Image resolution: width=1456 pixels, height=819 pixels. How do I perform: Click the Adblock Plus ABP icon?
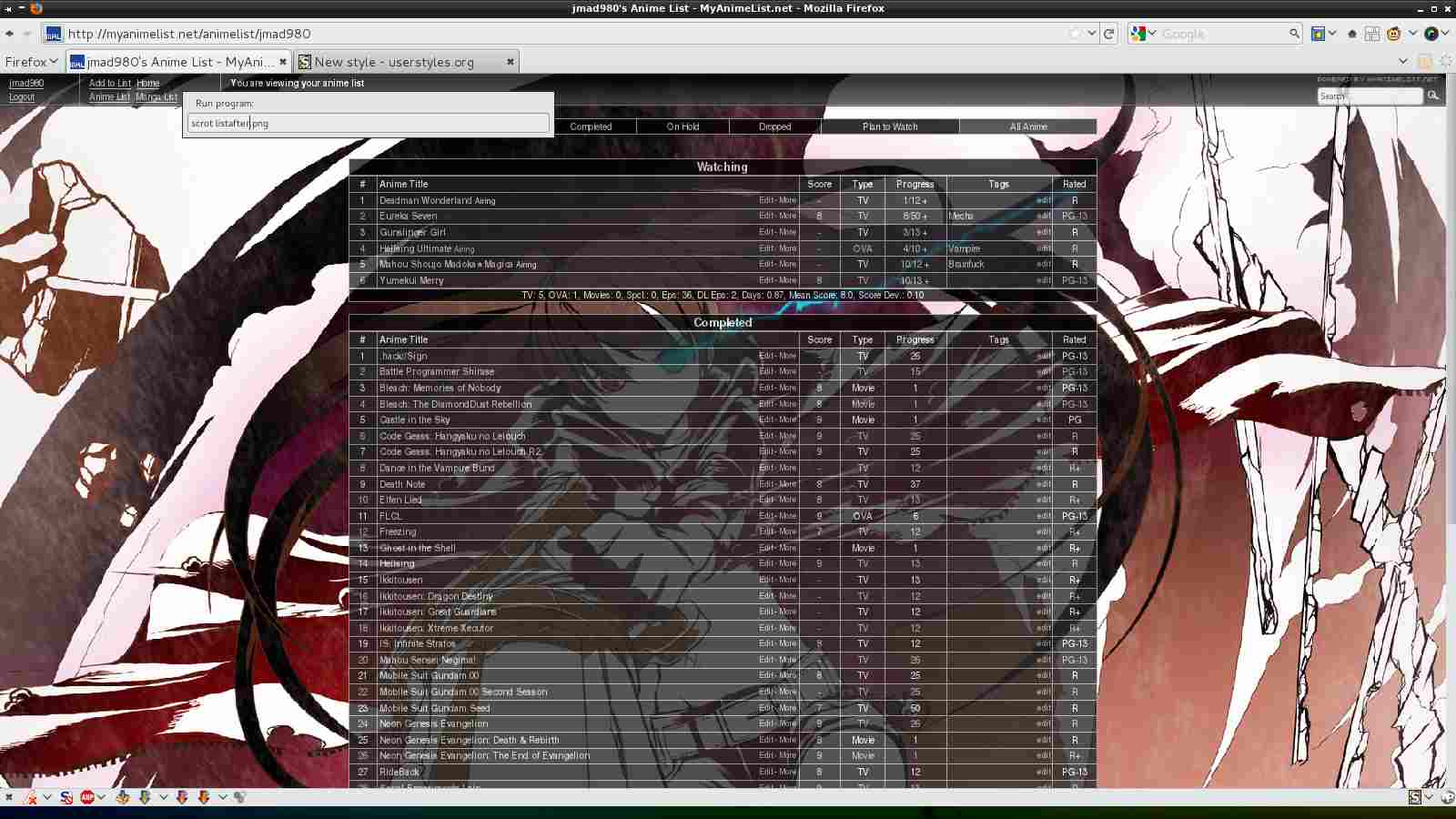point(87,797)
